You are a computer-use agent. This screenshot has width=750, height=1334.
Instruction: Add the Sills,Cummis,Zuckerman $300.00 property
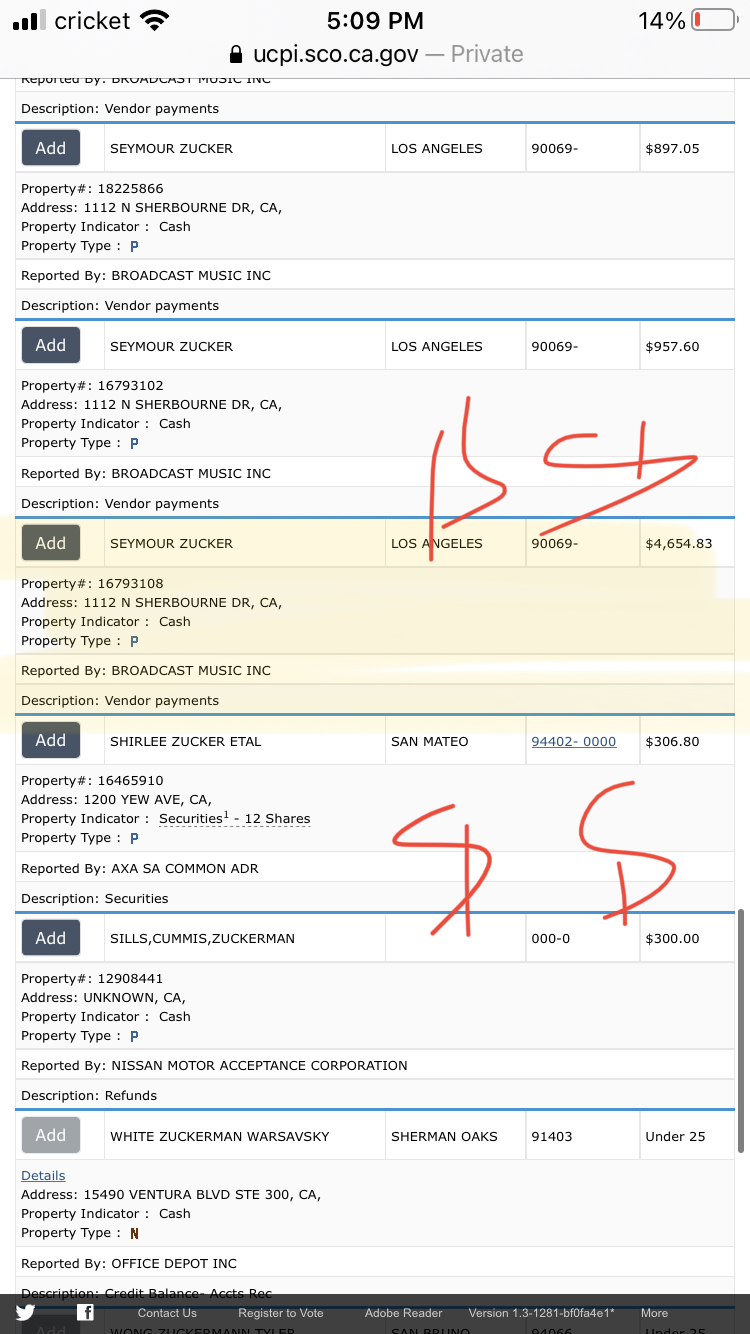[51, 938]
